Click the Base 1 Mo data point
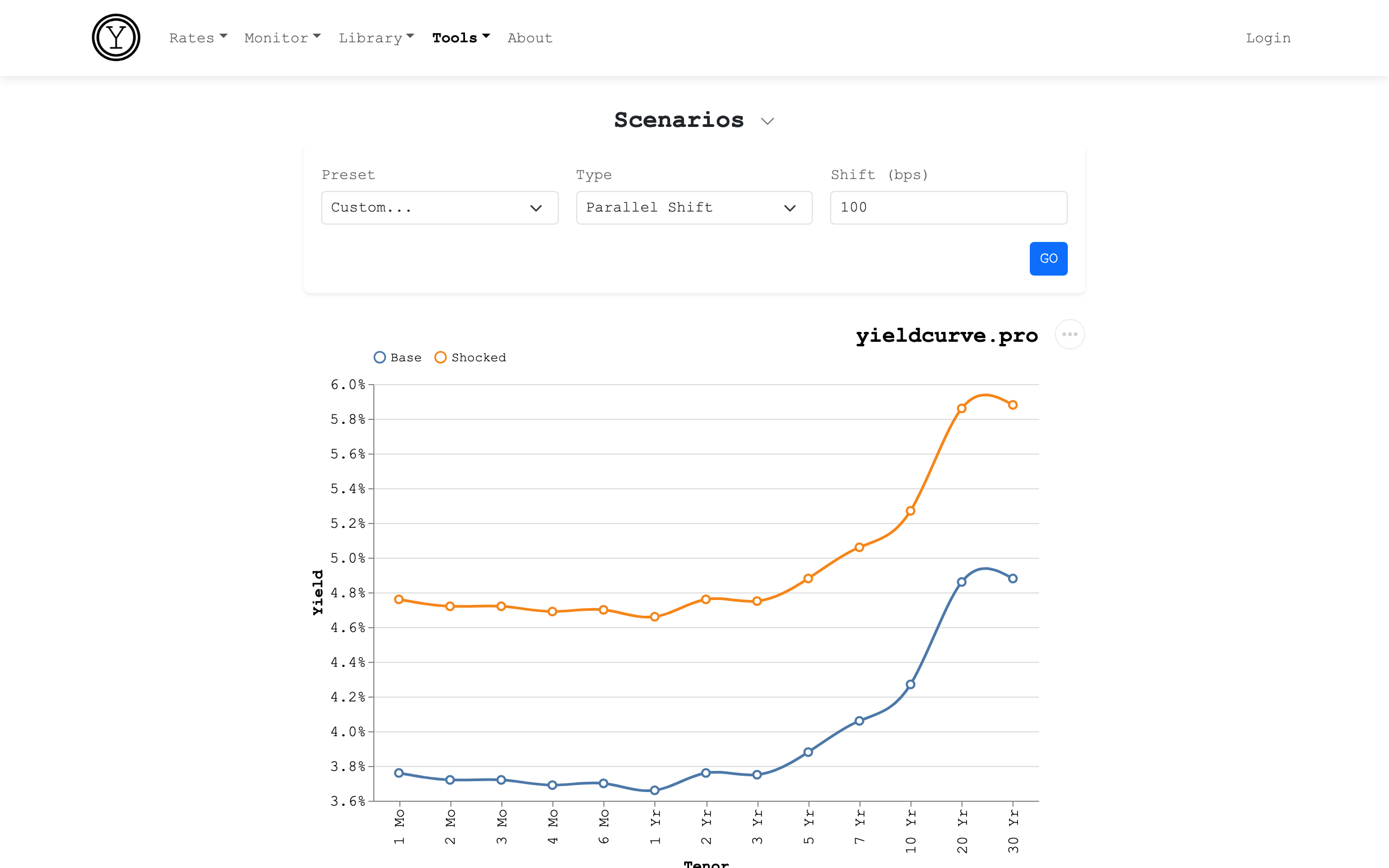 coord(399,773)
